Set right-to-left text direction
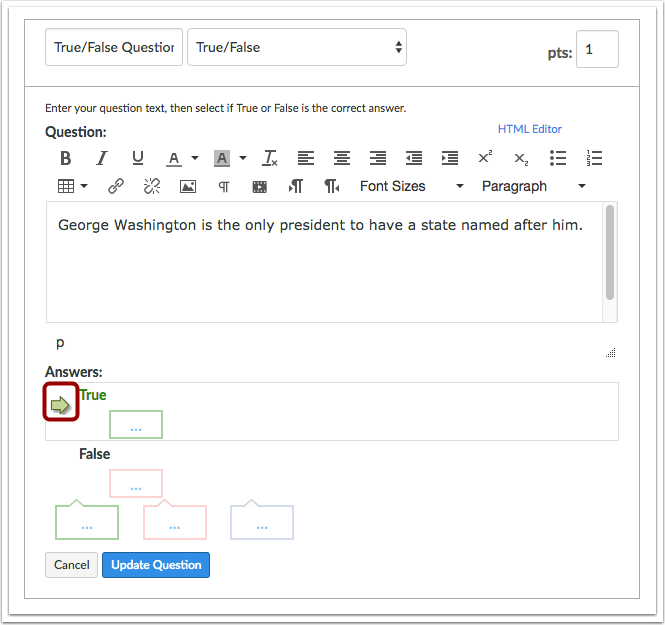The width and height of the screenshot is (665, 625). click(332, 186)
